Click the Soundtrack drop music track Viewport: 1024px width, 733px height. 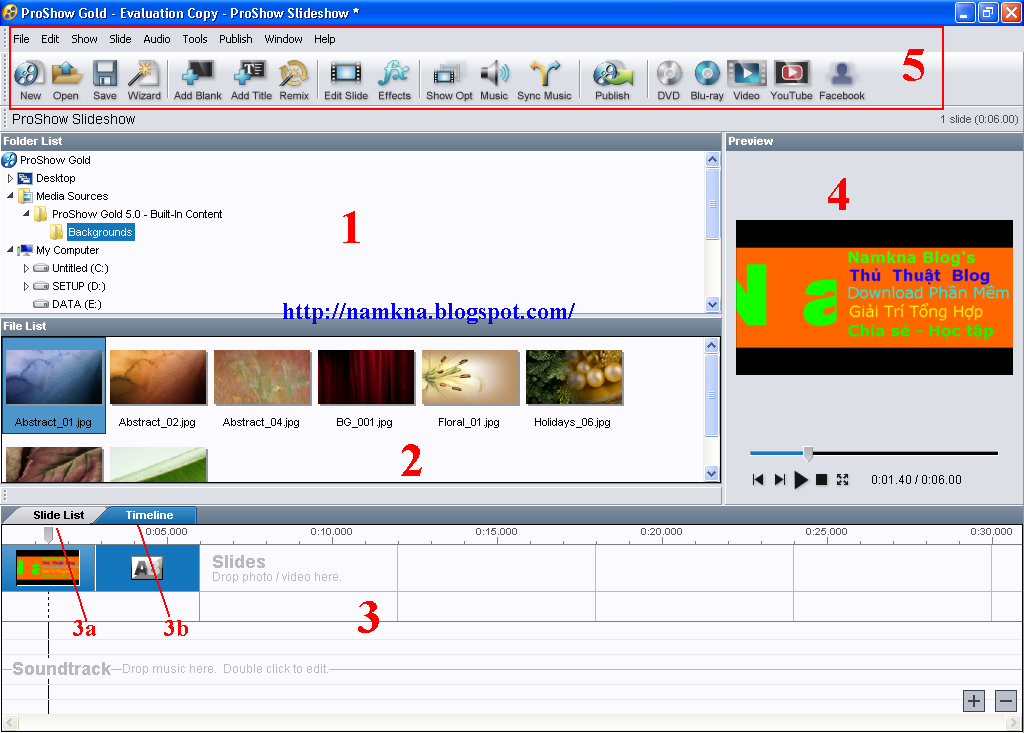click(512, 668)
